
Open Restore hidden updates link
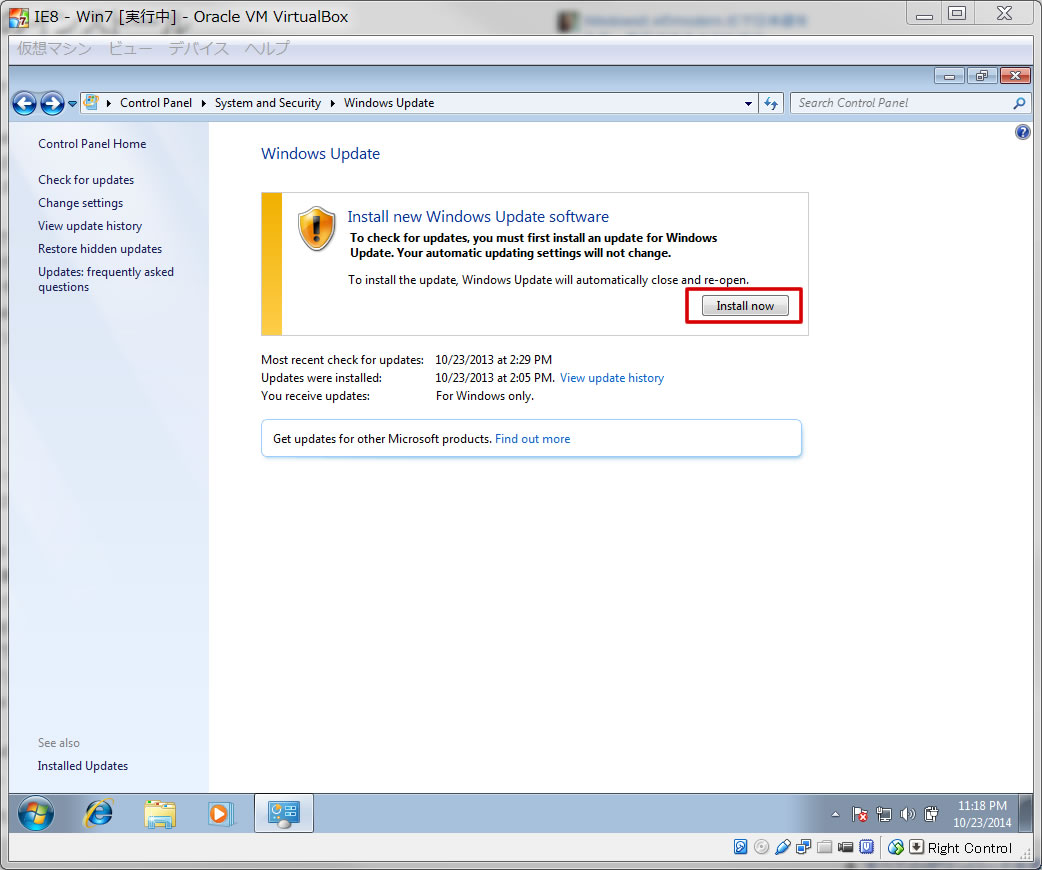(x=100, y=249)
